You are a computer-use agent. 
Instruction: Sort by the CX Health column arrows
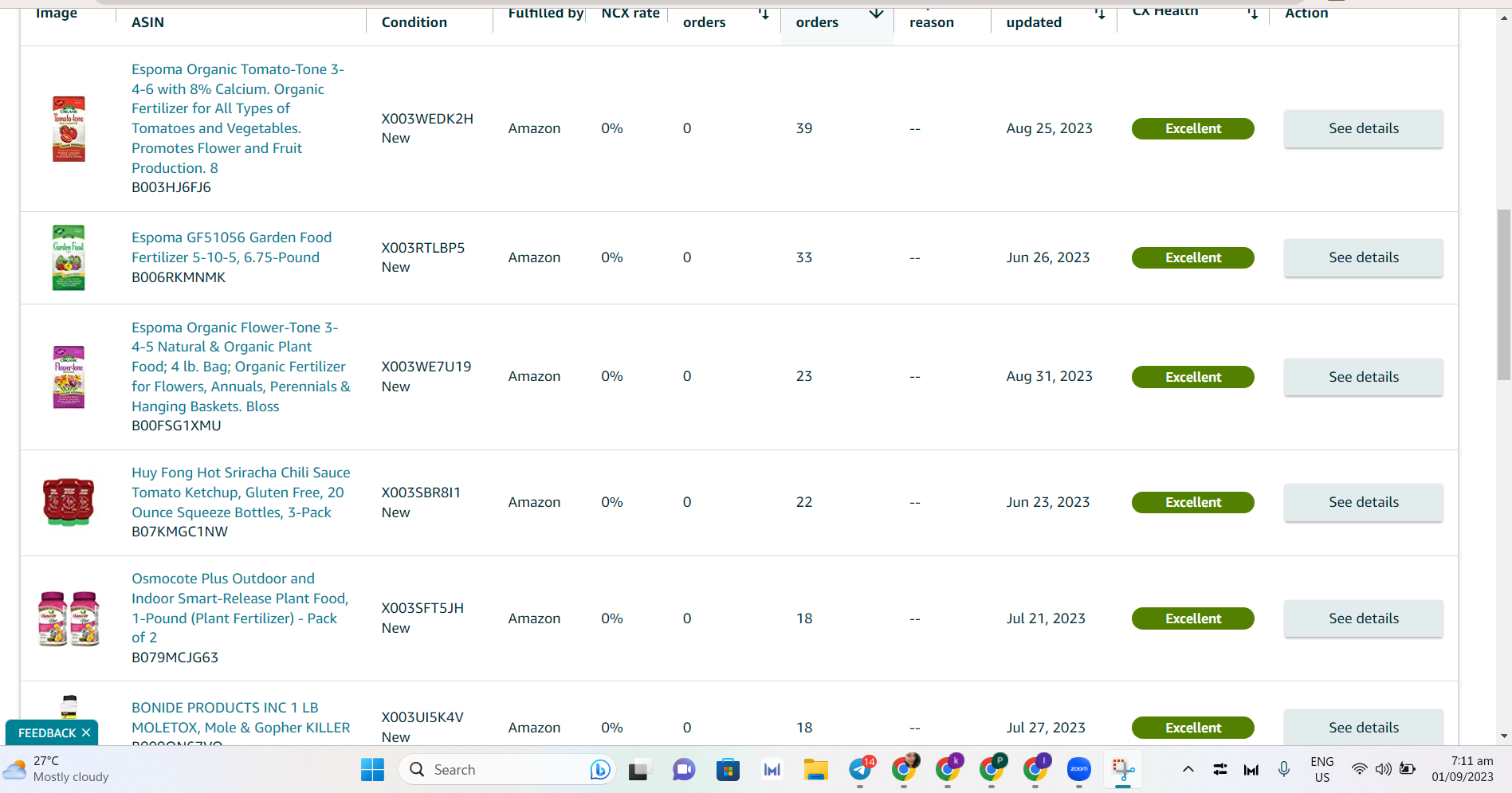tap(1252, 14)
